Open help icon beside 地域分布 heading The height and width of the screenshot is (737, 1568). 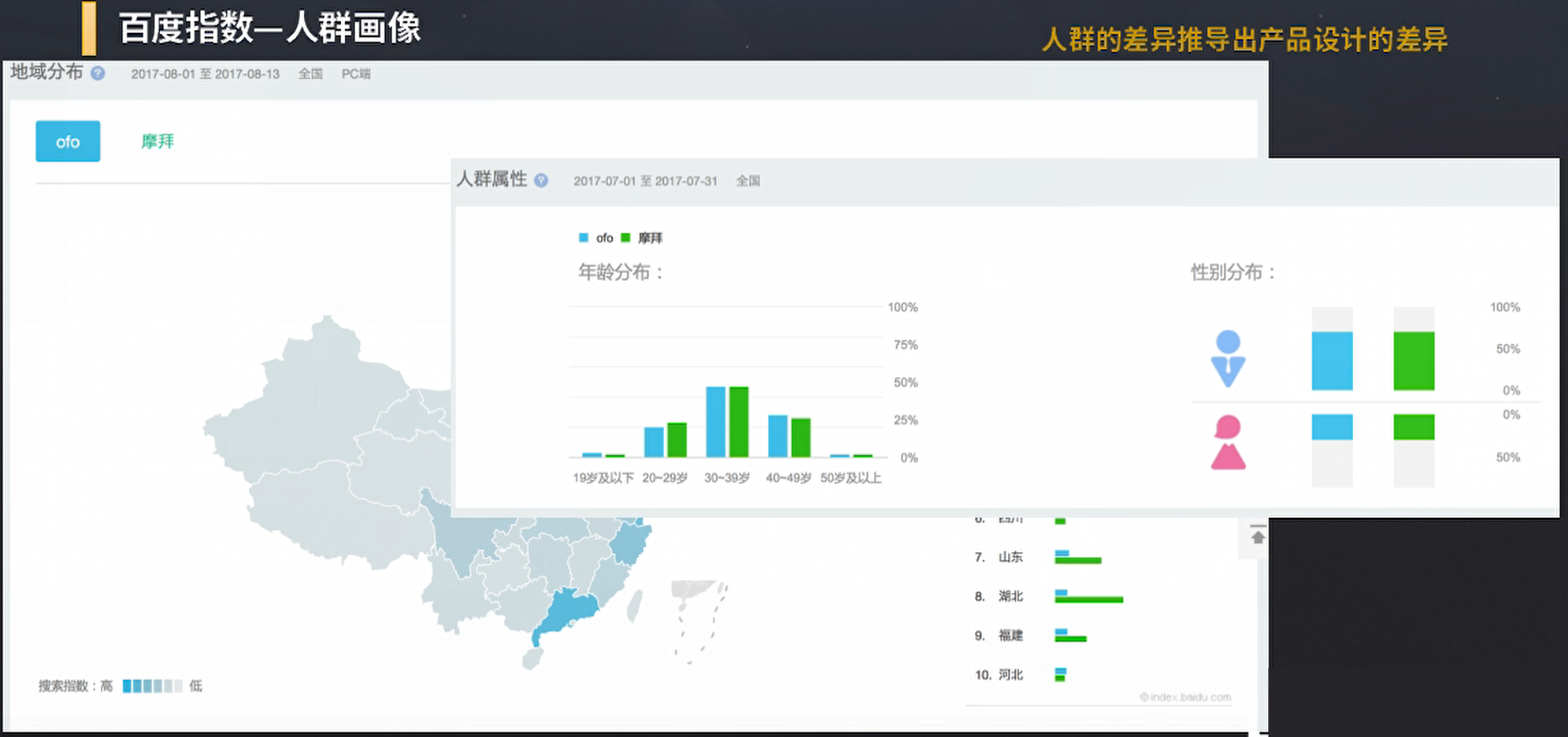click(x=98, y=73)
